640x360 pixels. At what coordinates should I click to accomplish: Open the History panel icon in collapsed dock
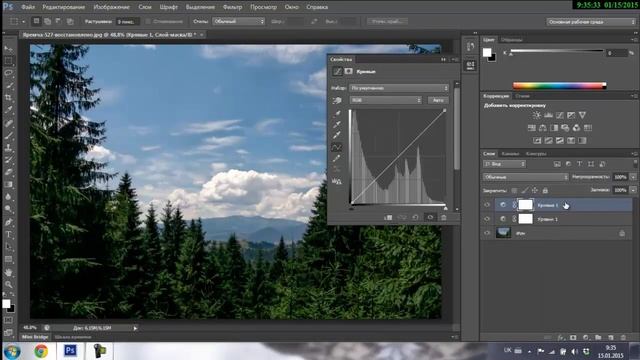pyautogui.click(x=471, y=46)
